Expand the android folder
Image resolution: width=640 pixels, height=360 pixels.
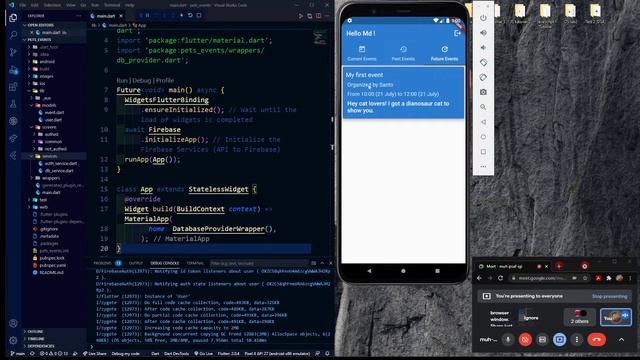(47, 62)
